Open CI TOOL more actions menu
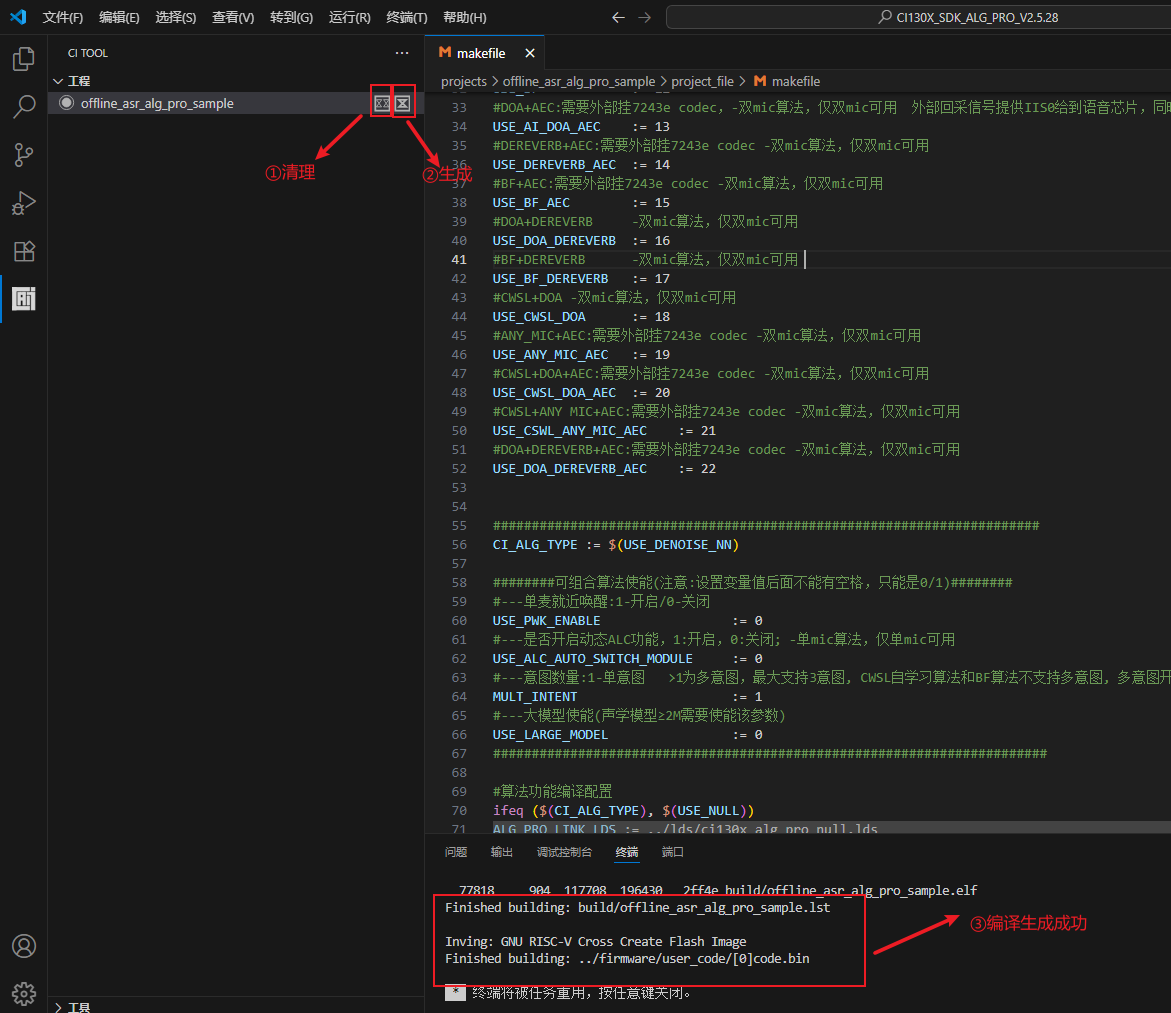 pyautogui.click(x=402, y=53)
